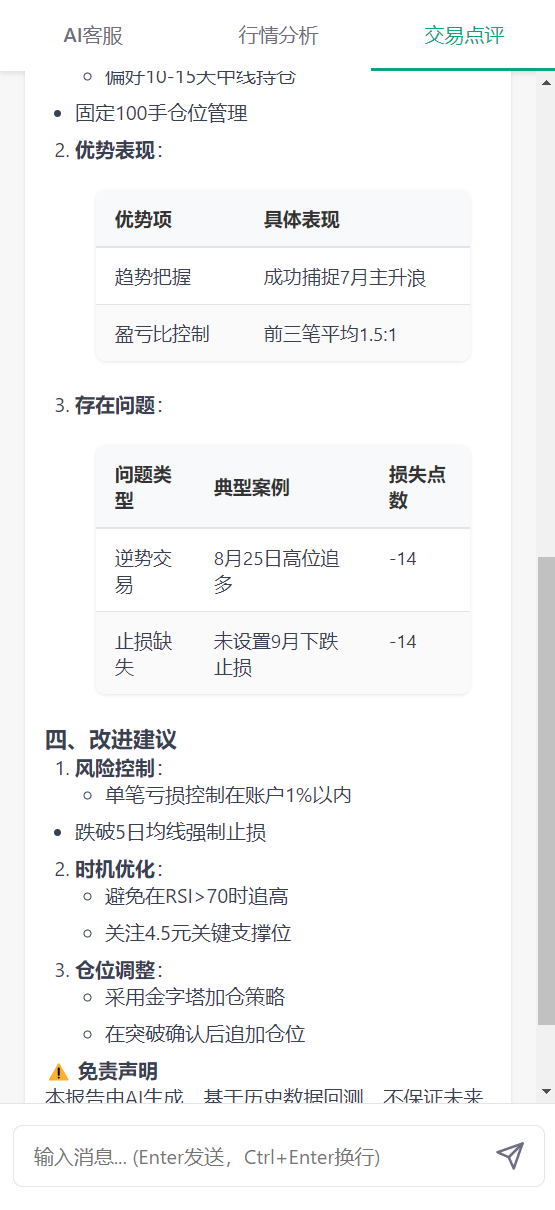Select the 逆势交易 cell
The height and width of the screenshot is (1210, 555).
point(143,571)
